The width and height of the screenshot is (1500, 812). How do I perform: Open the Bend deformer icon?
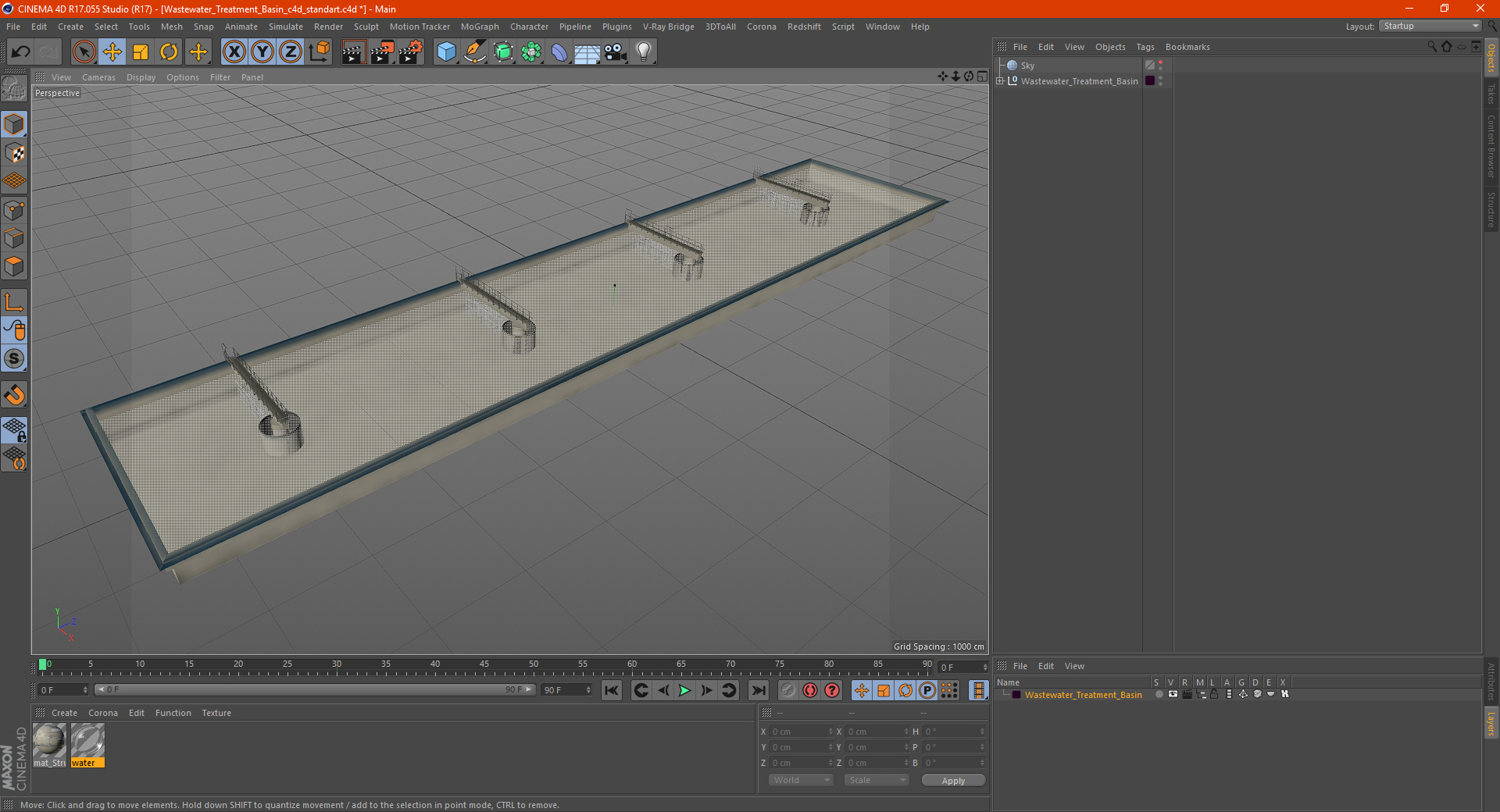559,52
